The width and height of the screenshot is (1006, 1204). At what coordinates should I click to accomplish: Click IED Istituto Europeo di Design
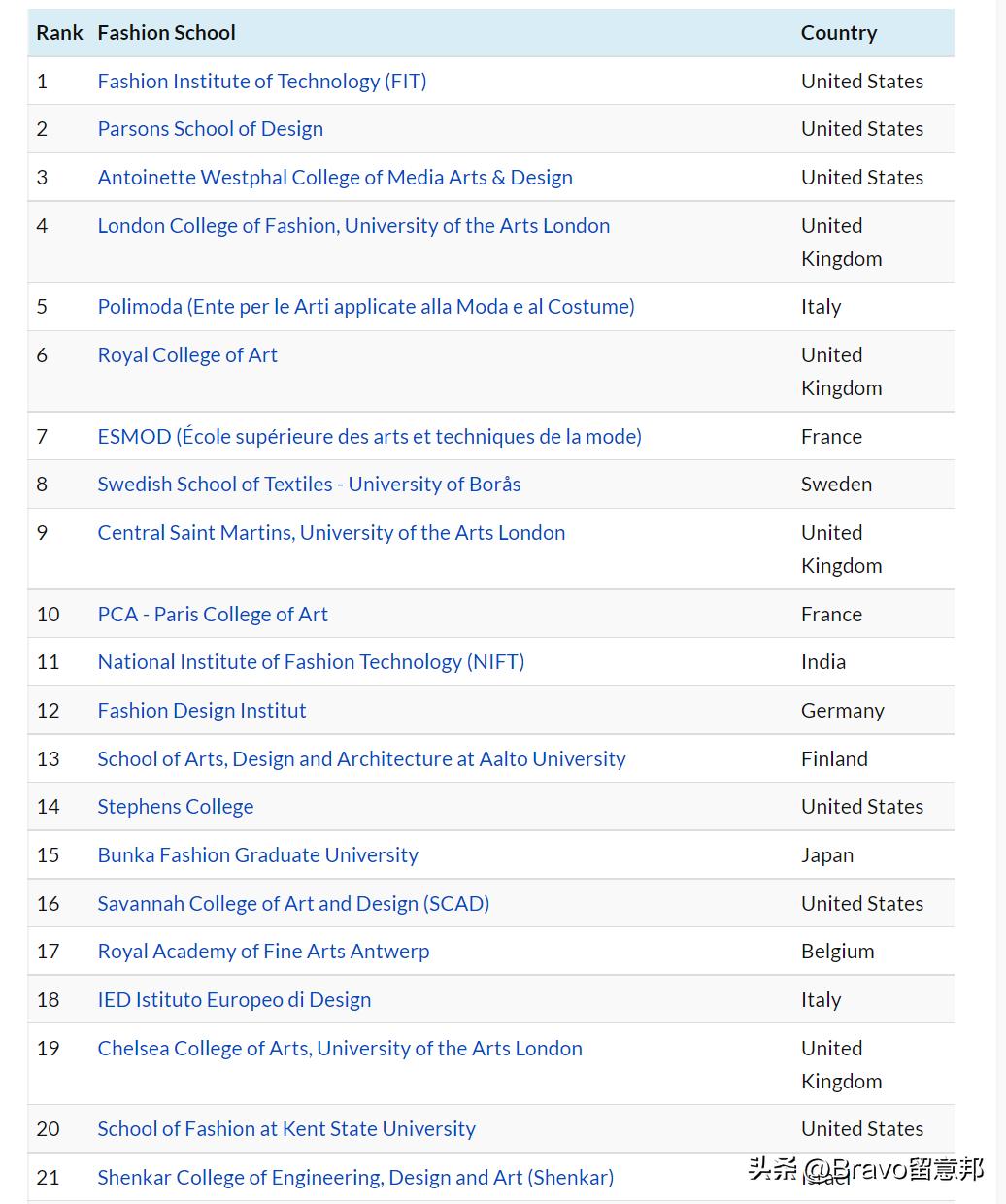click(234, 1000)
